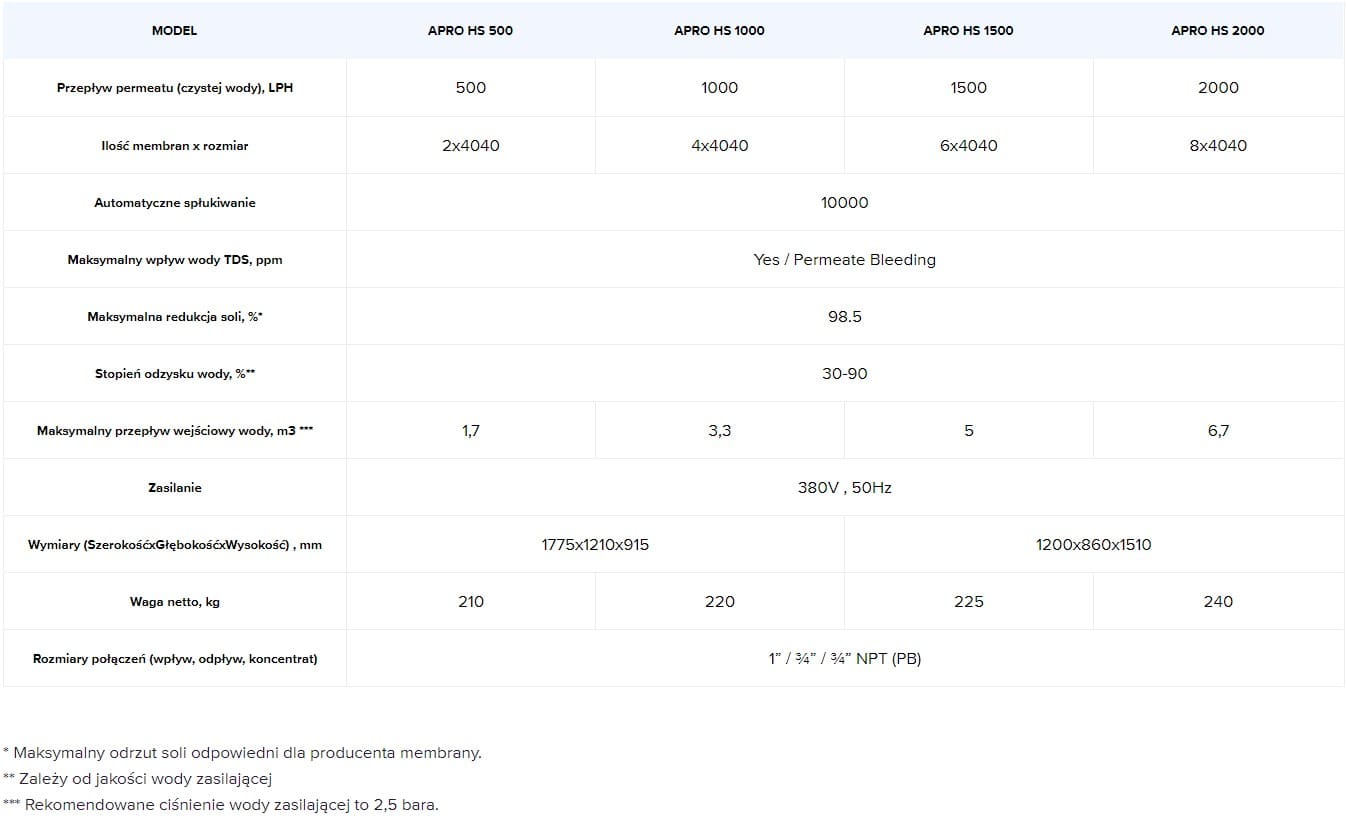
Task: Click the 1775x1210x915 dimensions cell
Action: [x=595, y=545]
